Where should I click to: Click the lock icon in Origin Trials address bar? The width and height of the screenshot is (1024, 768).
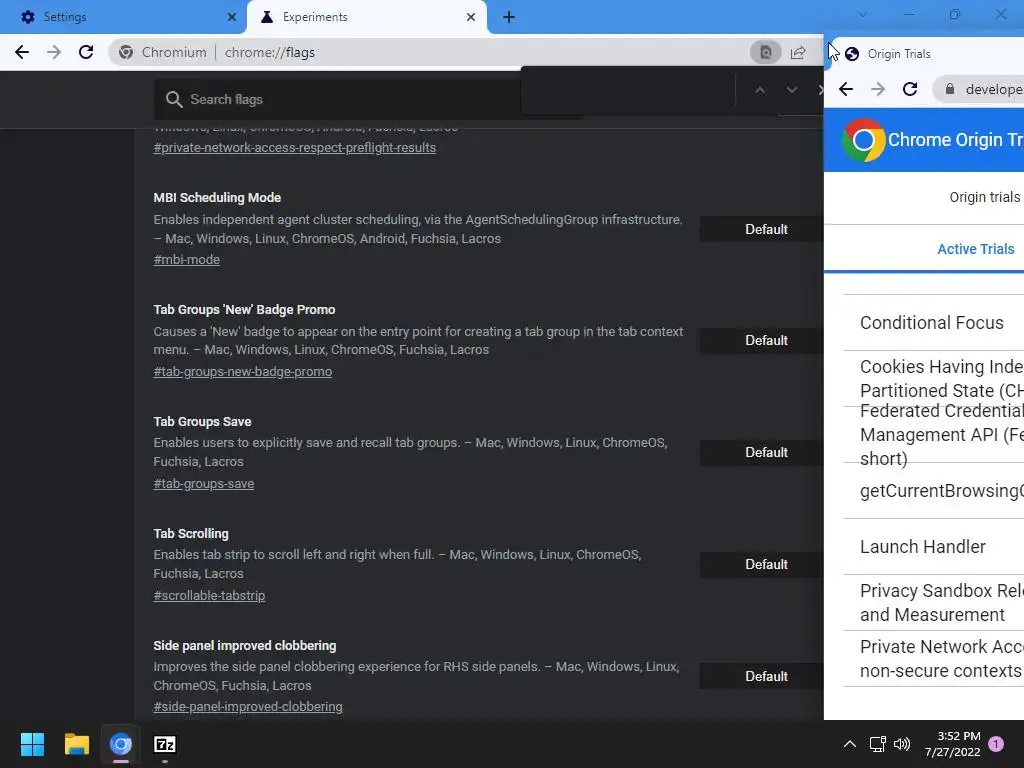coord(950,89)
